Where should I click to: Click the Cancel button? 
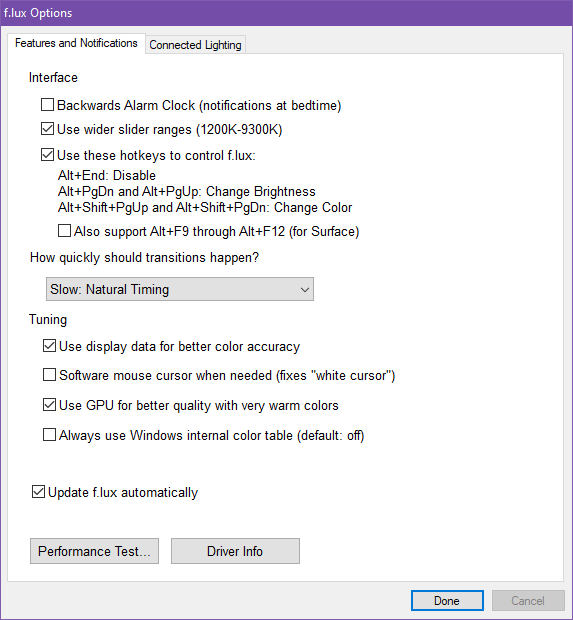click(528, 601)
